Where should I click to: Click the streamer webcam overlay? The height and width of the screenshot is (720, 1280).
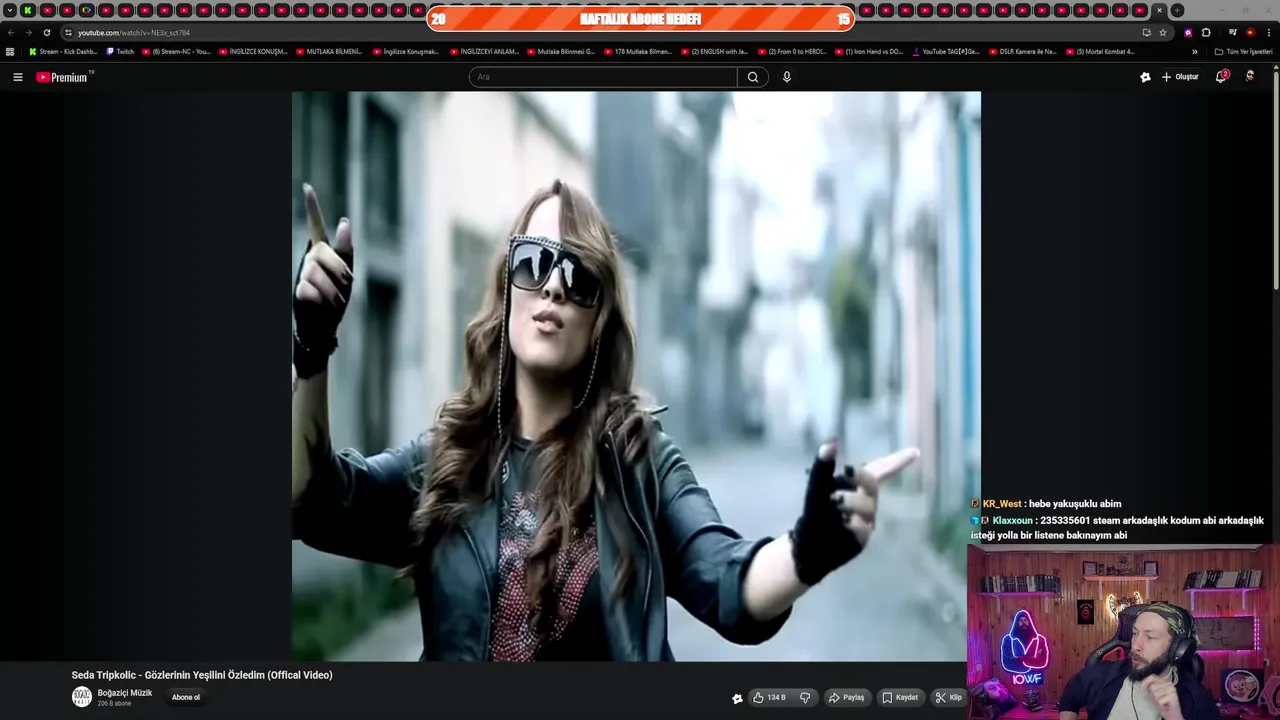tap(1123, 632)
